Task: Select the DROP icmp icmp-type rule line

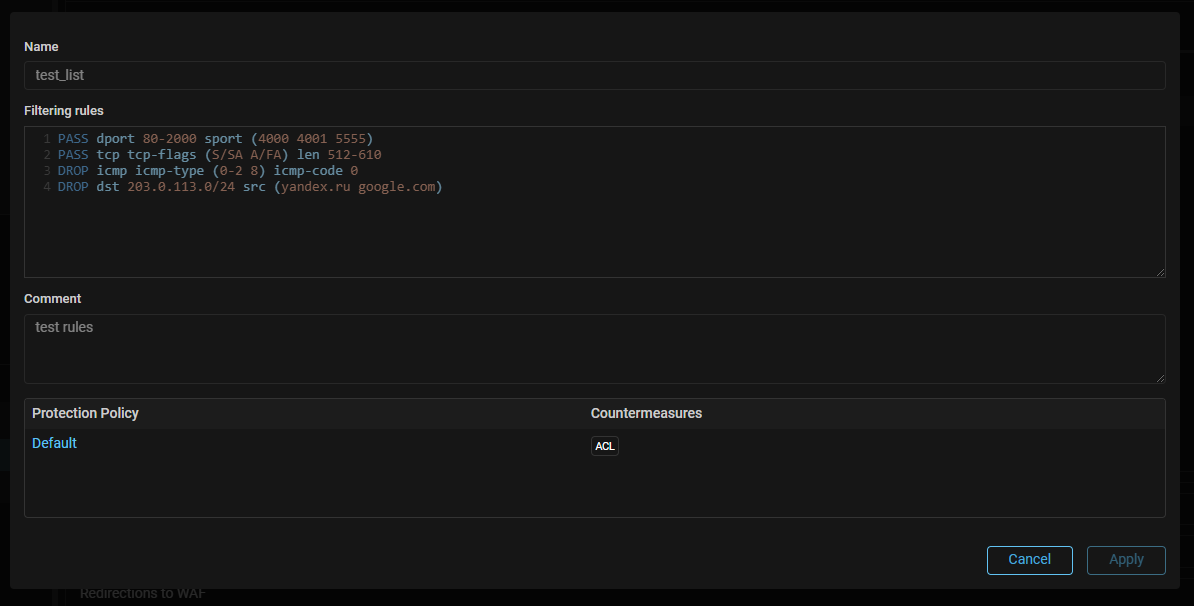Action: pyautogui.click(x=208, y=171)
